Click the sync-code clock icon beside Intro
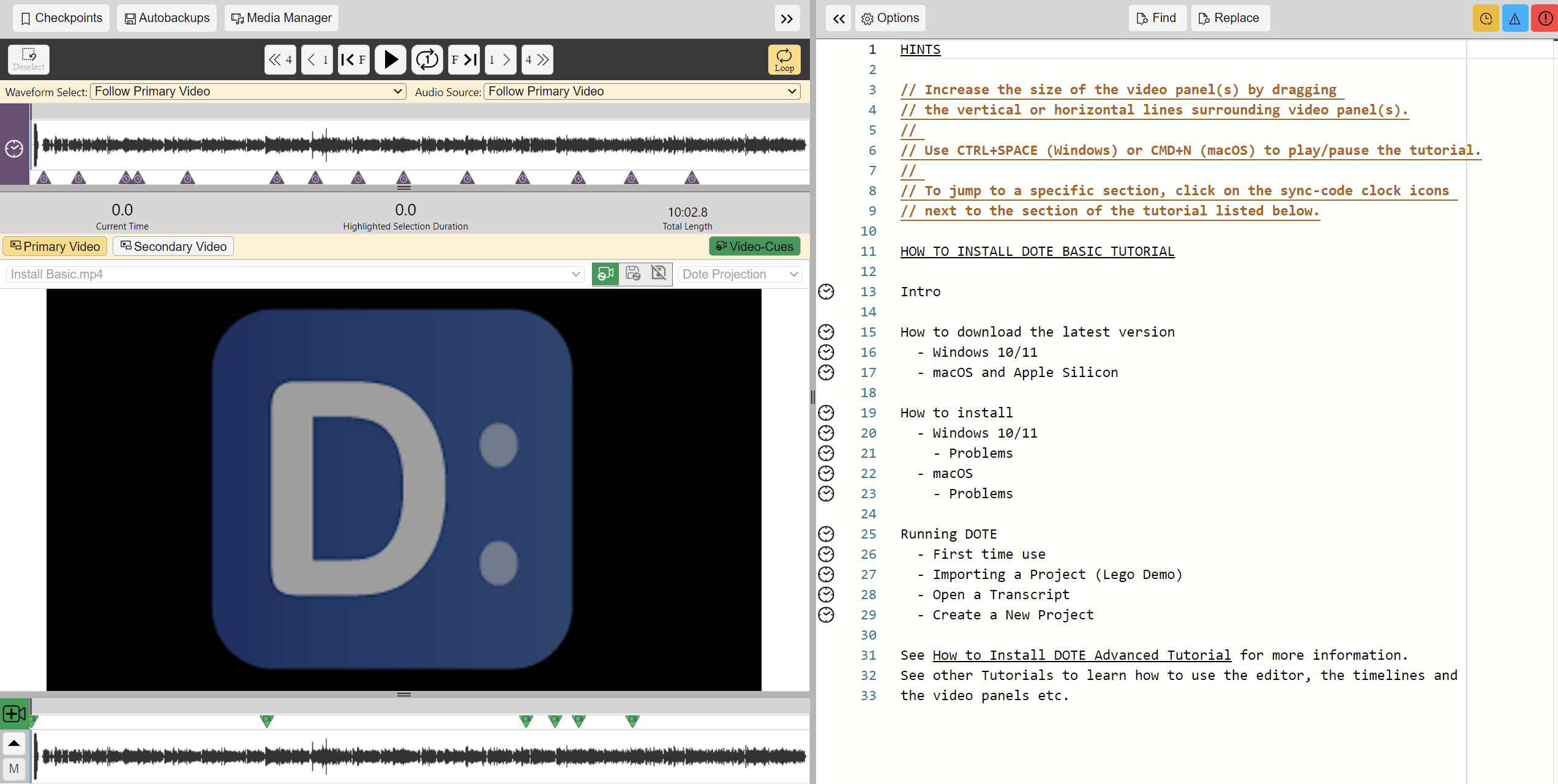Screen dimensions: 1558x784 826,292
